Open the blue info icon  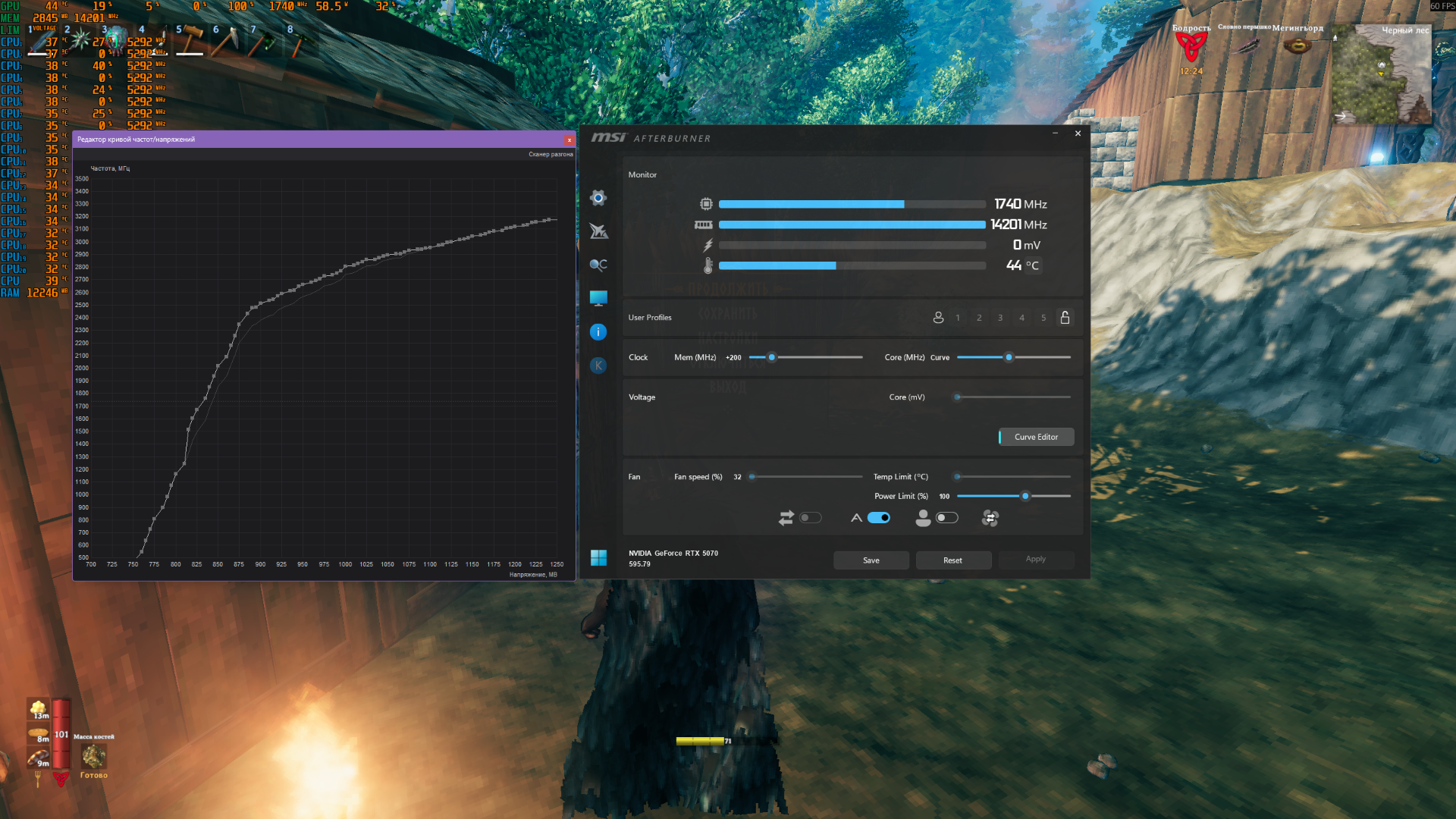click(x=598, y=332)
